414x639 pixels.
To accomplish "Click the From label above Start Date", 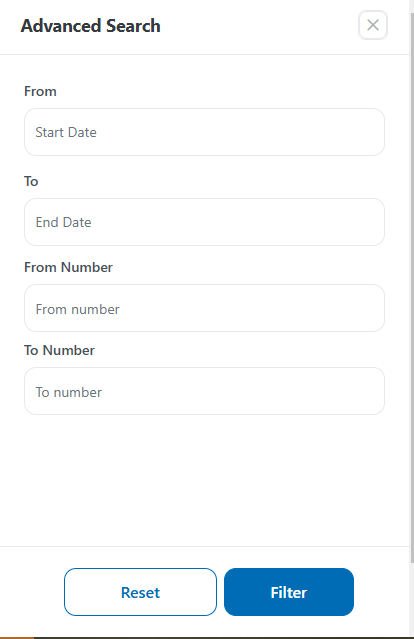I will [40, 91].
